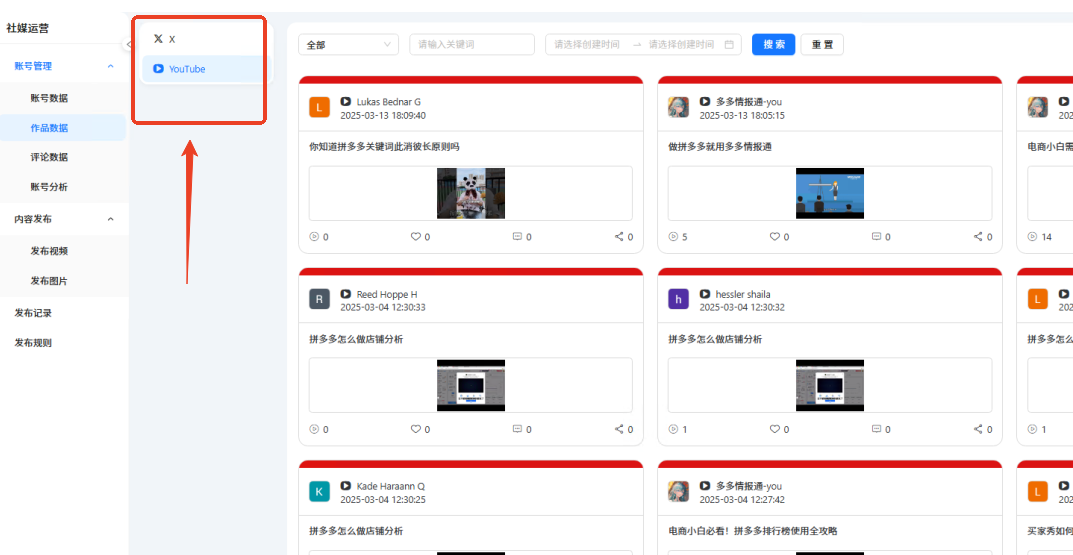1073x555 pixels.
Task: Click 多多情报通-you avatar dated 2025-03-04
Action: click(678, 491)
